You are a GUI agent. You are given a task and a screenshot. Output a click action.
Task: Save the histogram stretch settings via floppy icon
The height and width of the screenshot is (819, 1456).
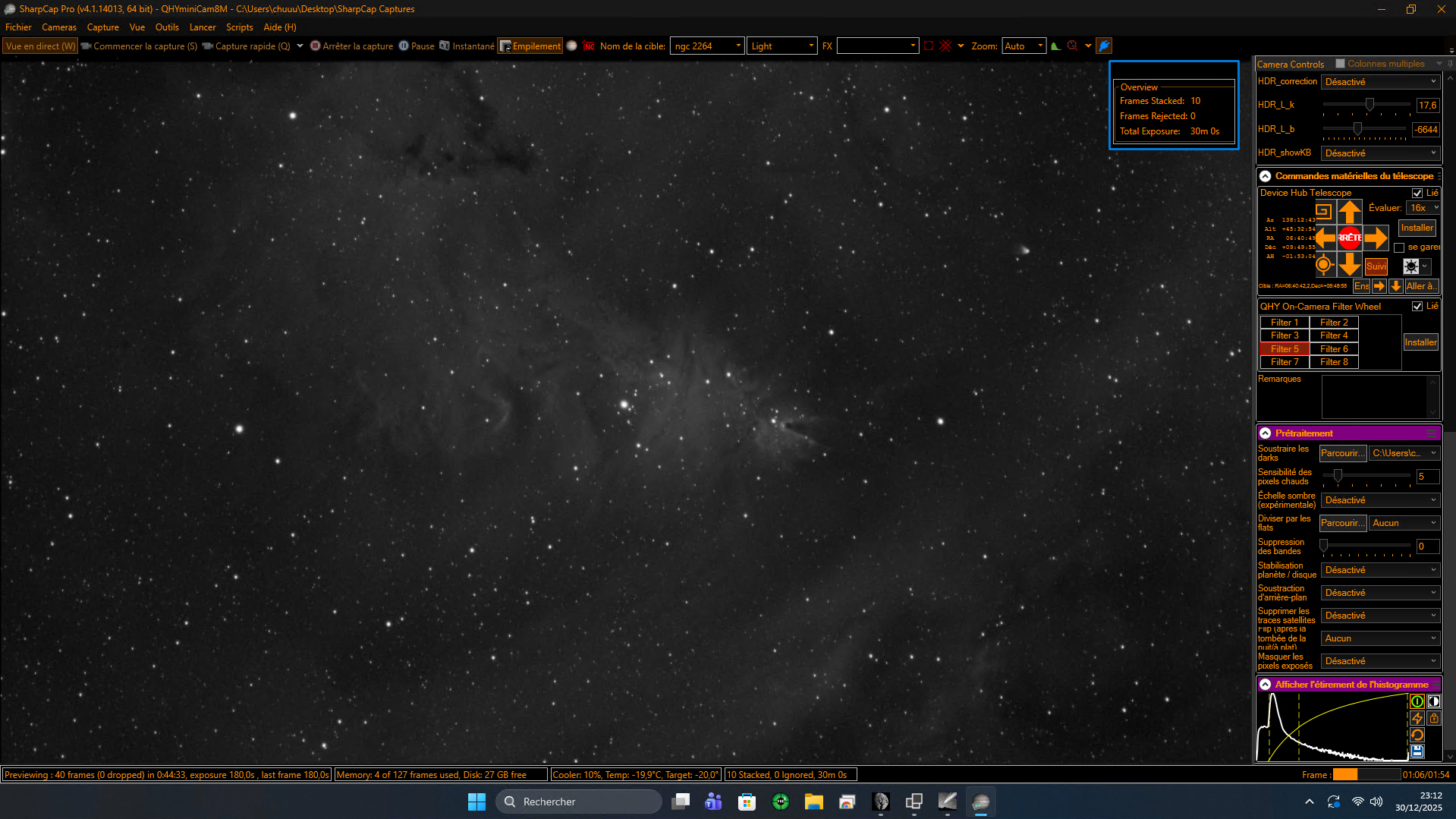point(1417,751)
